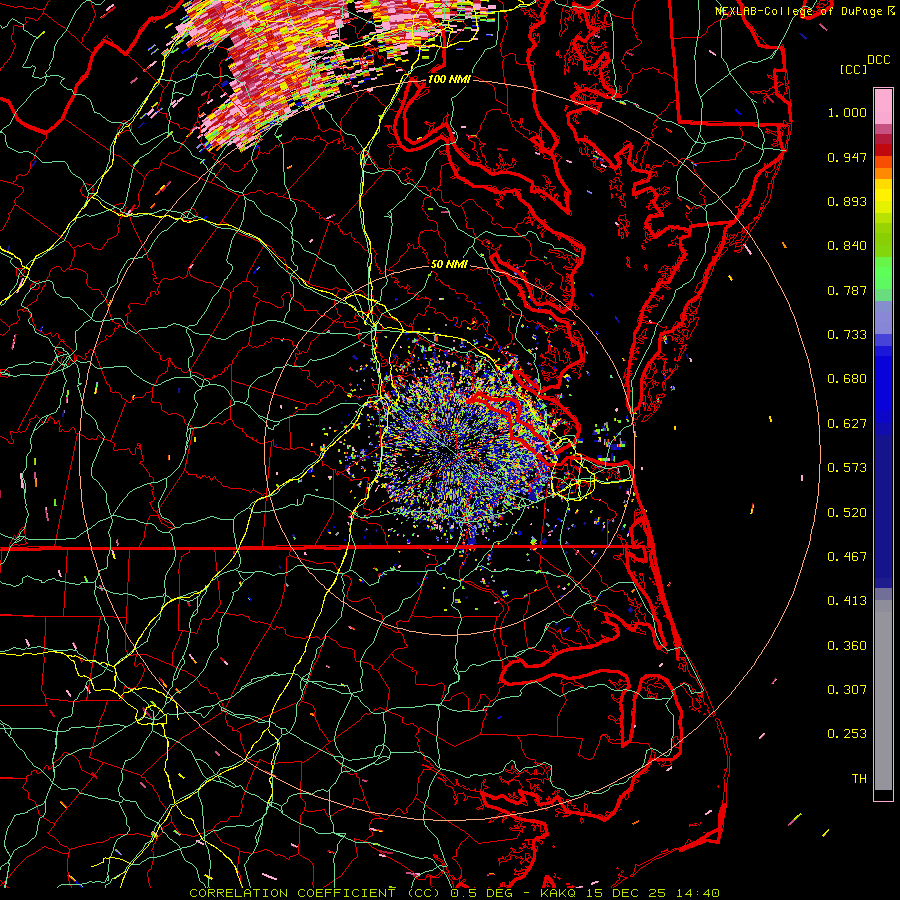Screen dimensions: 900x900
Task: Select the 0.680 scale value
Action: coord(847,379)
